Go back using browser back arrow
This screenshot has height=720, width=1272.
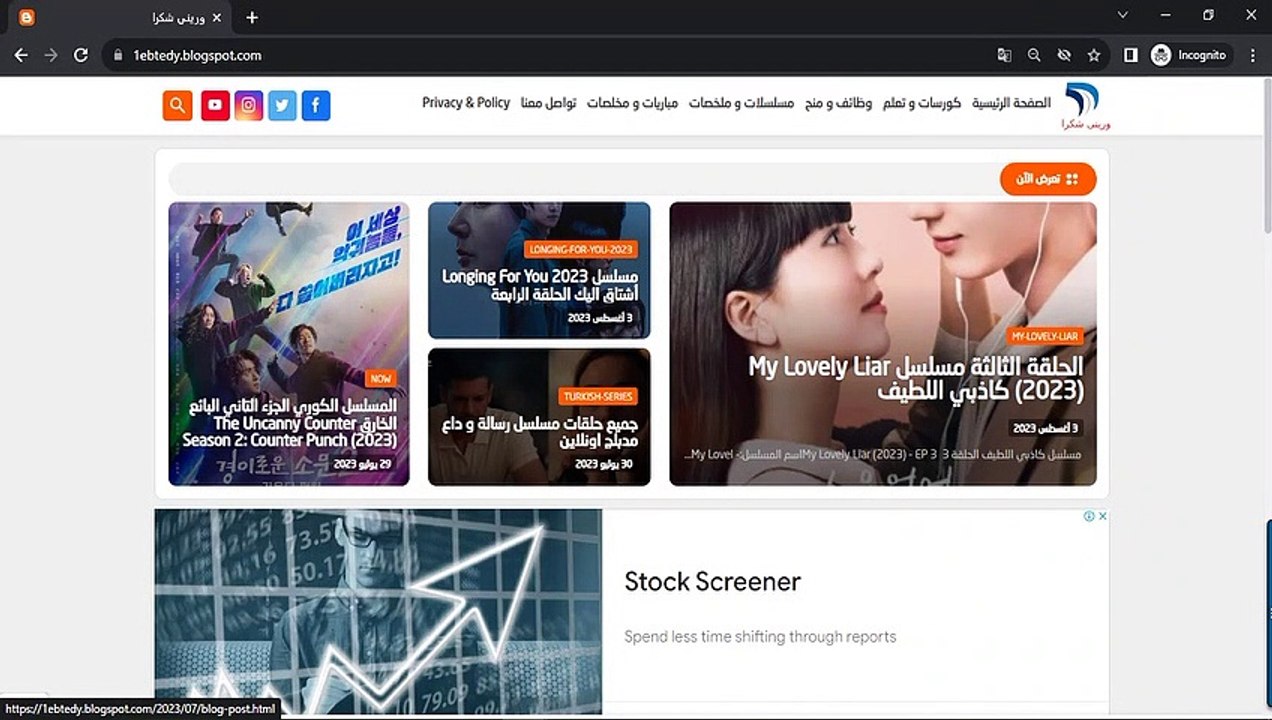coord(21,56)
